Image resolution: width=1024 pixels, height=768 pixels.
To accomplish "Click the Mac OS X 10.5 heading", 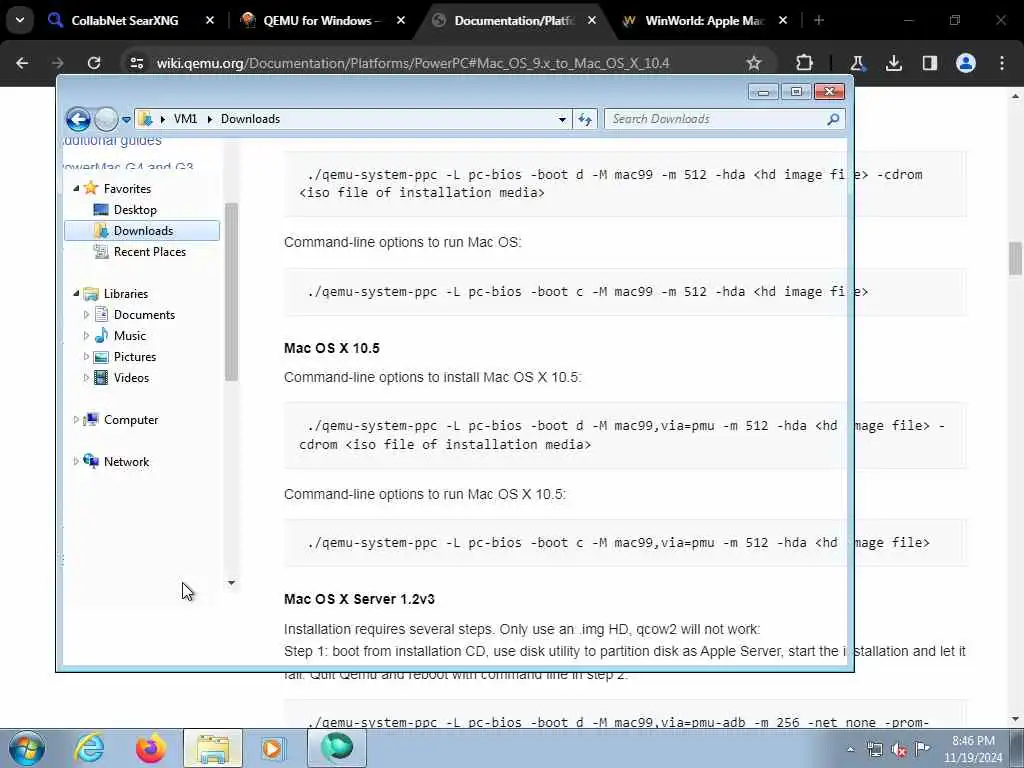I will point(332,348).
